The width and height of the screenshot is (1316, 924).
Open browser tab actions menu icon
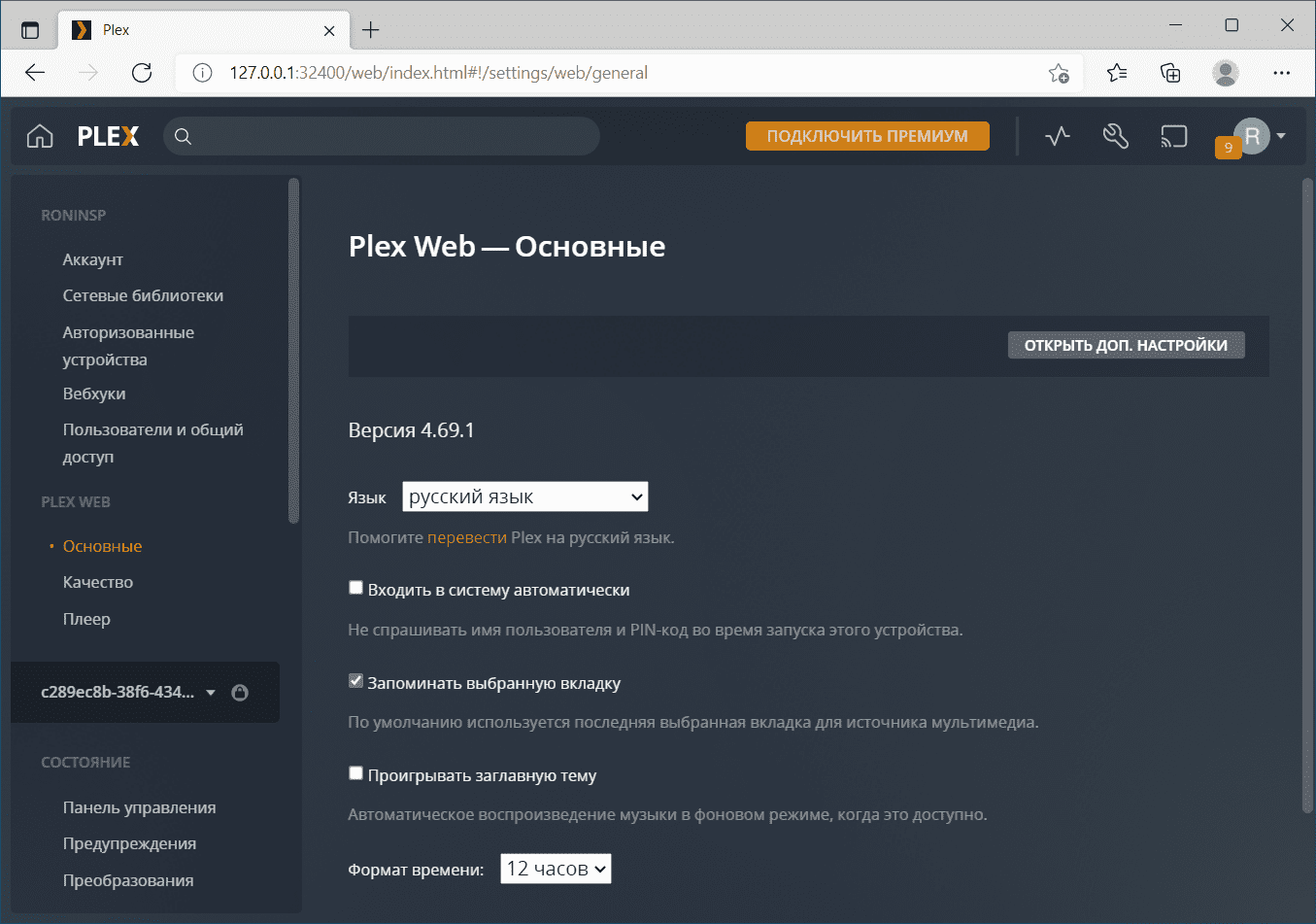pos(30,30)
